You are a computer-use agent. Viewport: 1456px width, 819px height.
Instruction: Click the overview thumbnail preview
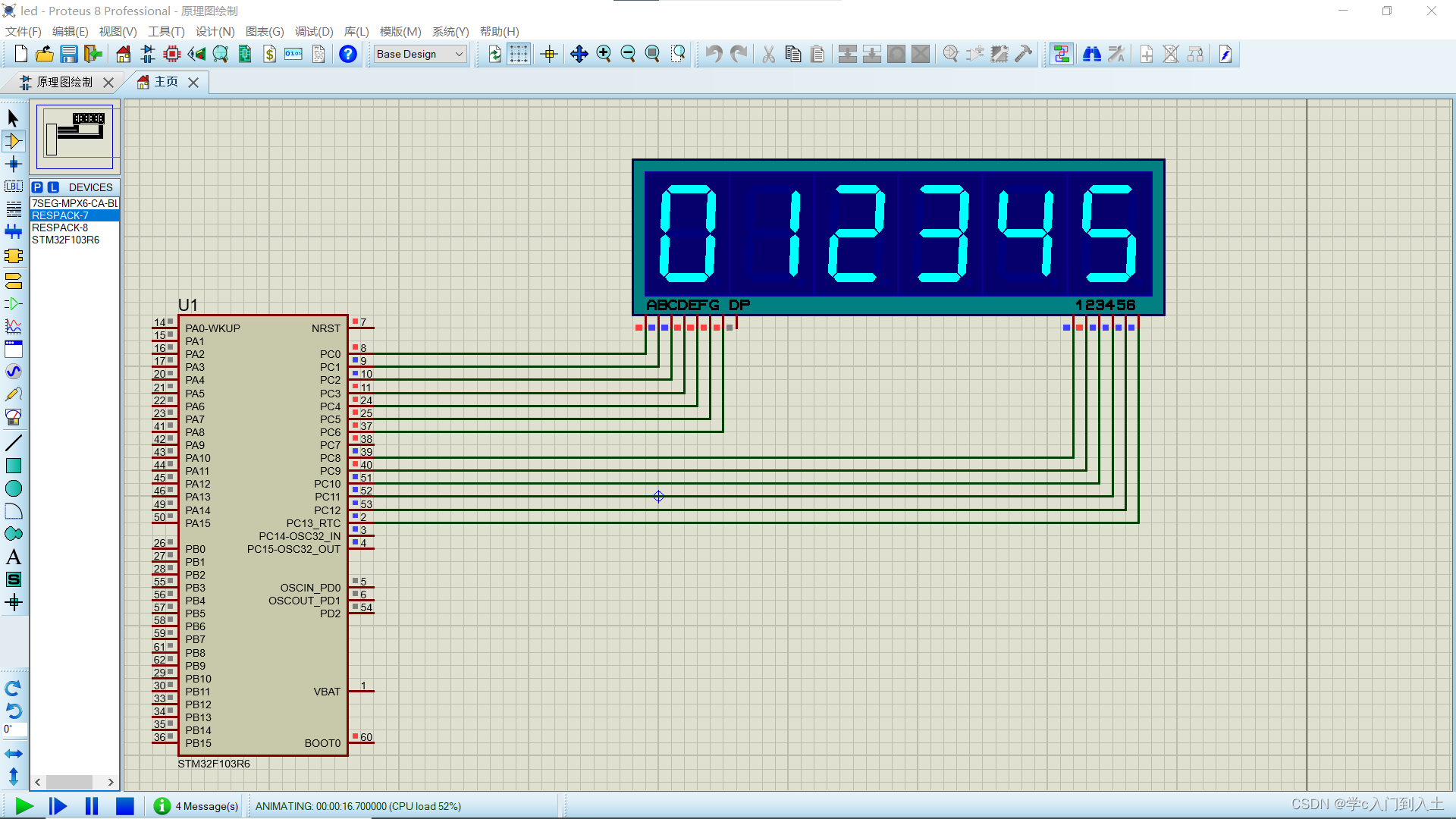74,136
